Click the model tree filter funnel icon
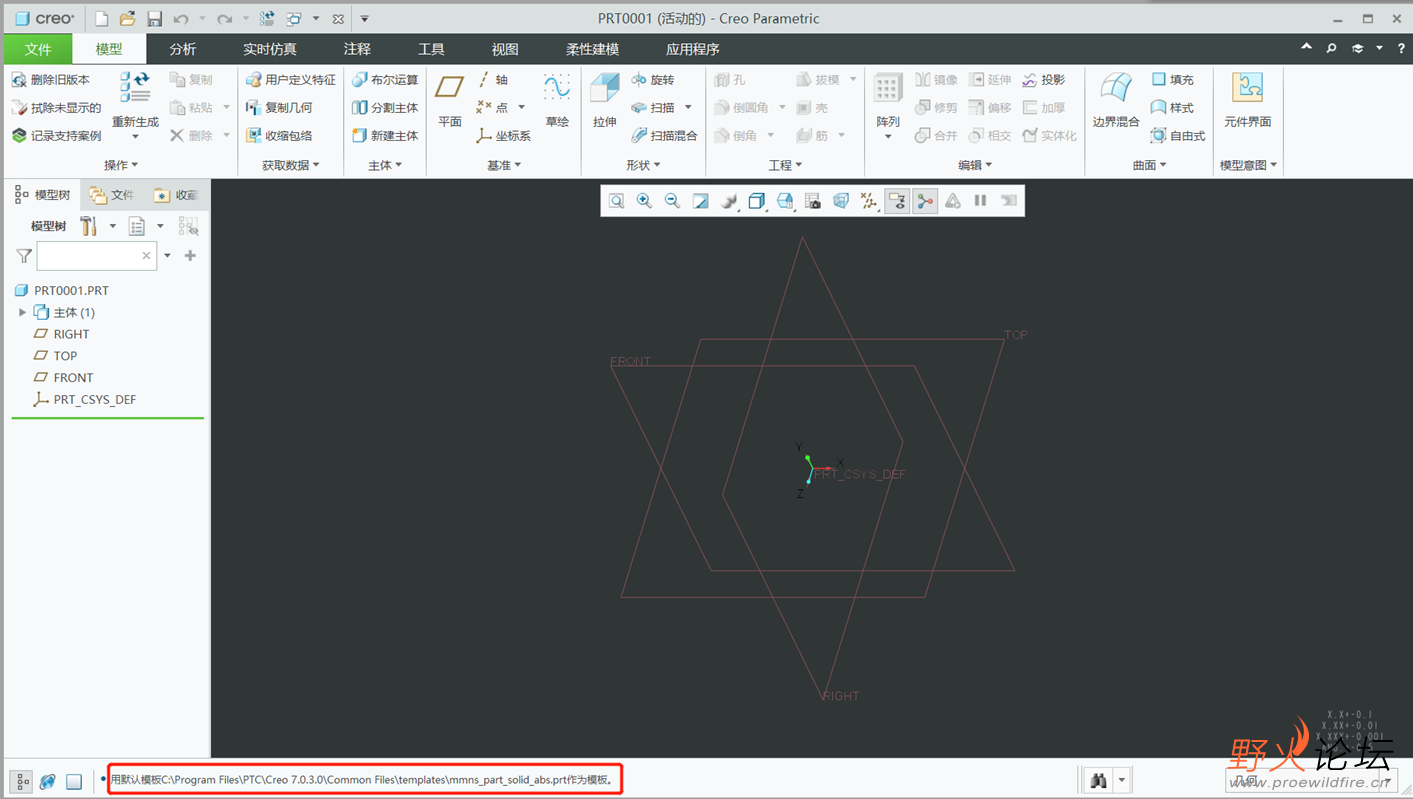This screenshot has height=799, width=1413. tap(24, 256)
